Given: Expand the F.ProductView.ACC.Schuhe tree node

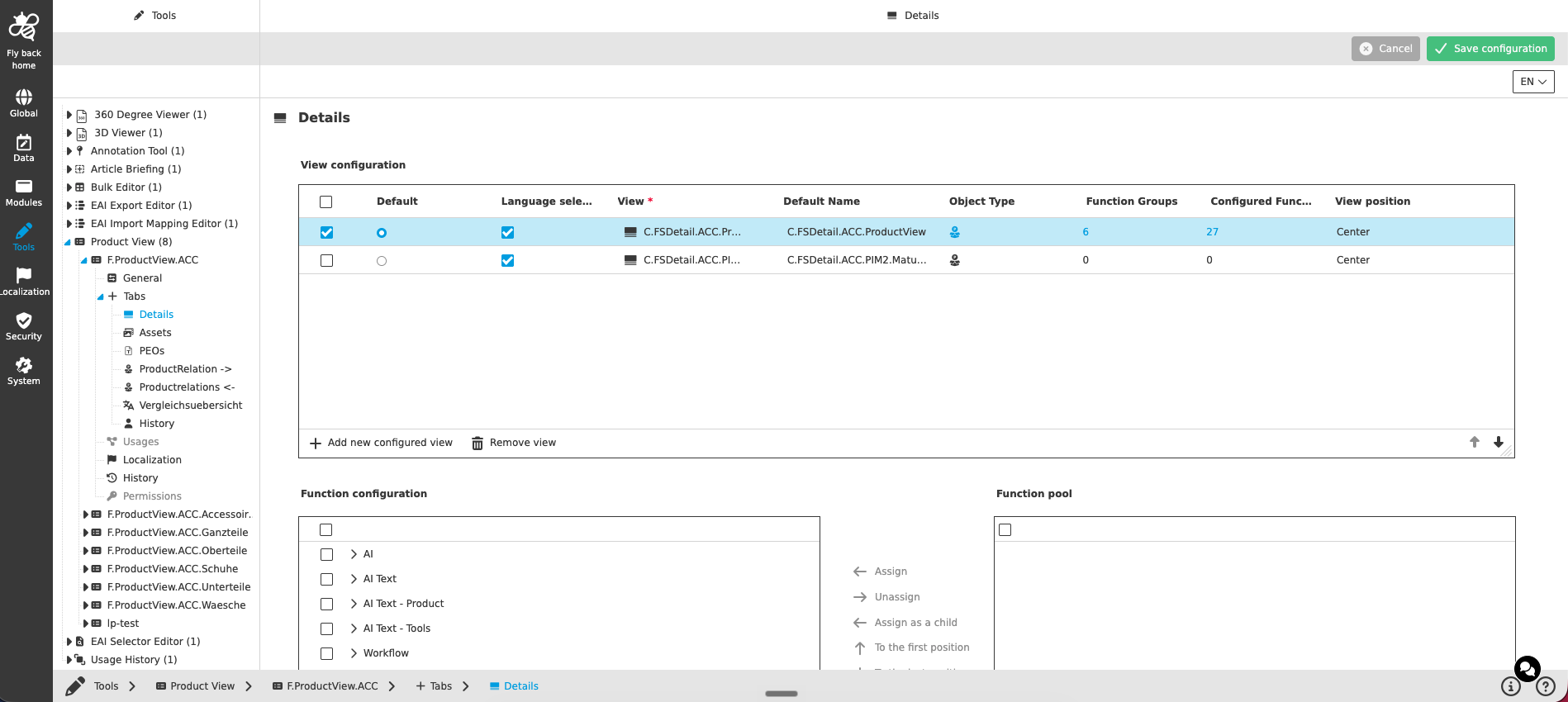Looking at the screenshot, I should (86, 569).
